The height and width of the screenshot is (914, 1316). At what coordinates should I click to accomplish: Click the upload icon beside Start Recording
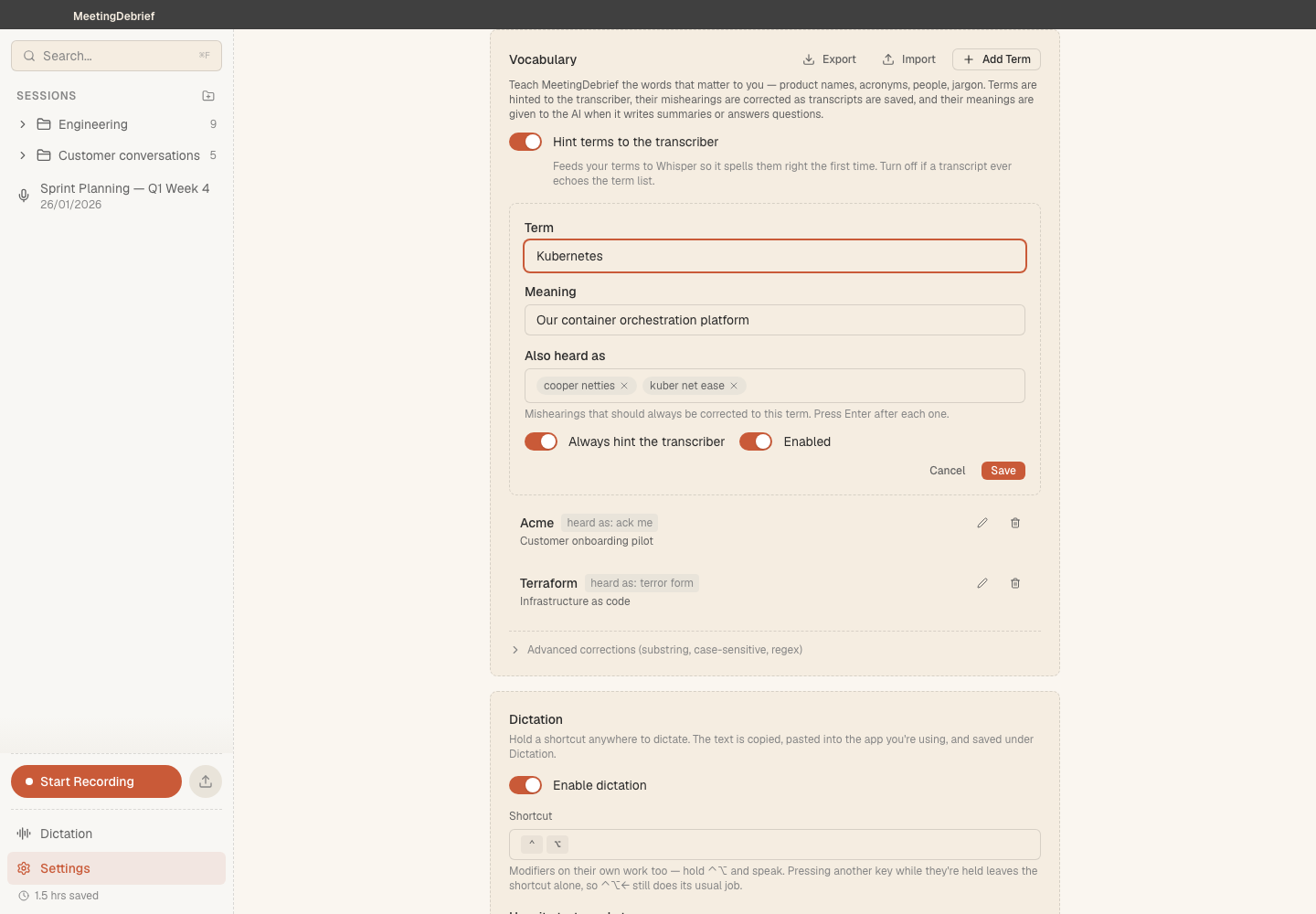click(206, 781)
